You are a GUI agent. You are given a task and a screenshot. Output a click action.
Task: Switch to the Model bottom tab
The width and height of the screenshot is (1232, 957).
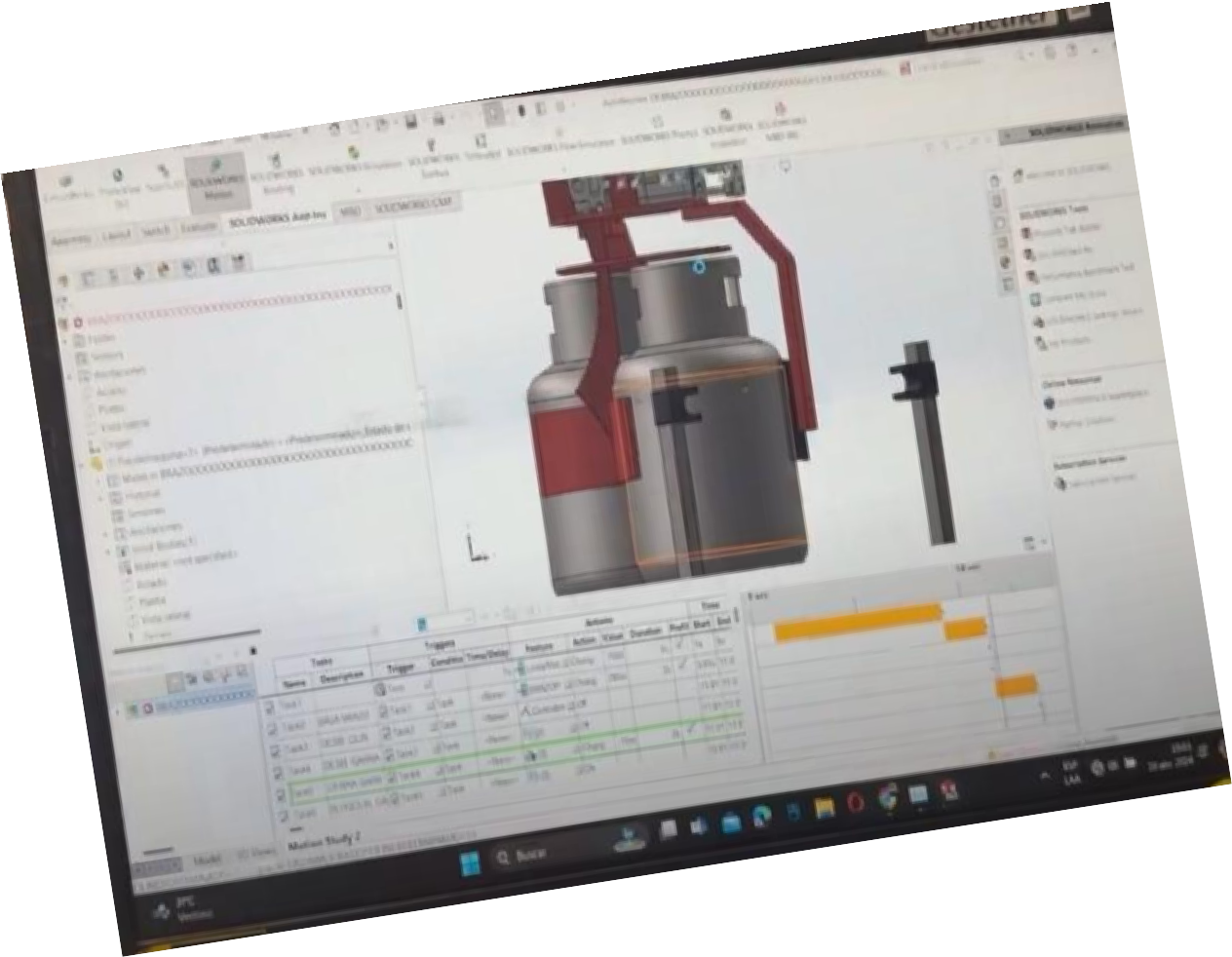(208, 861)
